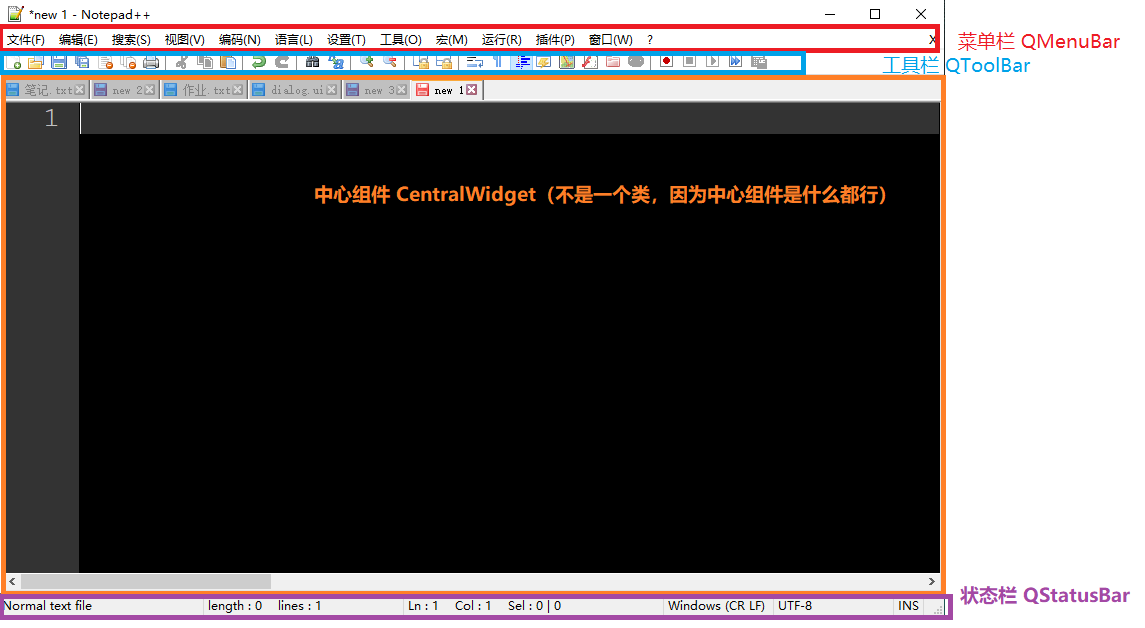Open the 语言(L) menu
The height and width of the screenshot is (628, 1145).
pyautogui.click(x=294, y=40)
